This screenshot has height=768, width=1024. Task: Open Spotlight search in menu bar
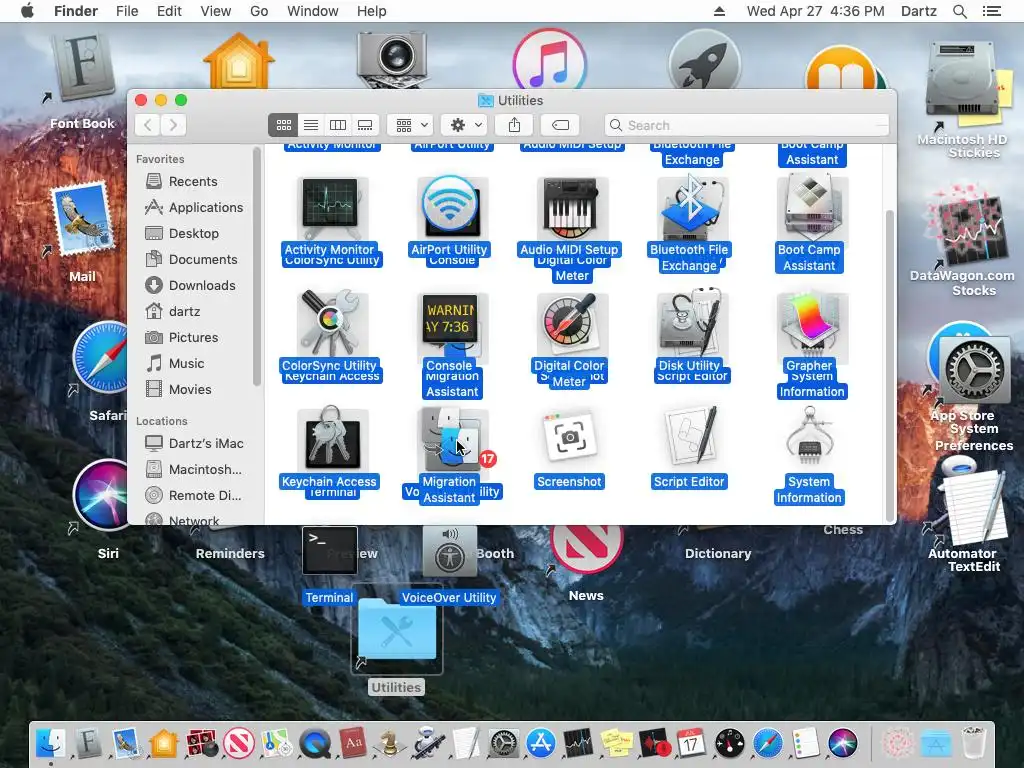959,11
